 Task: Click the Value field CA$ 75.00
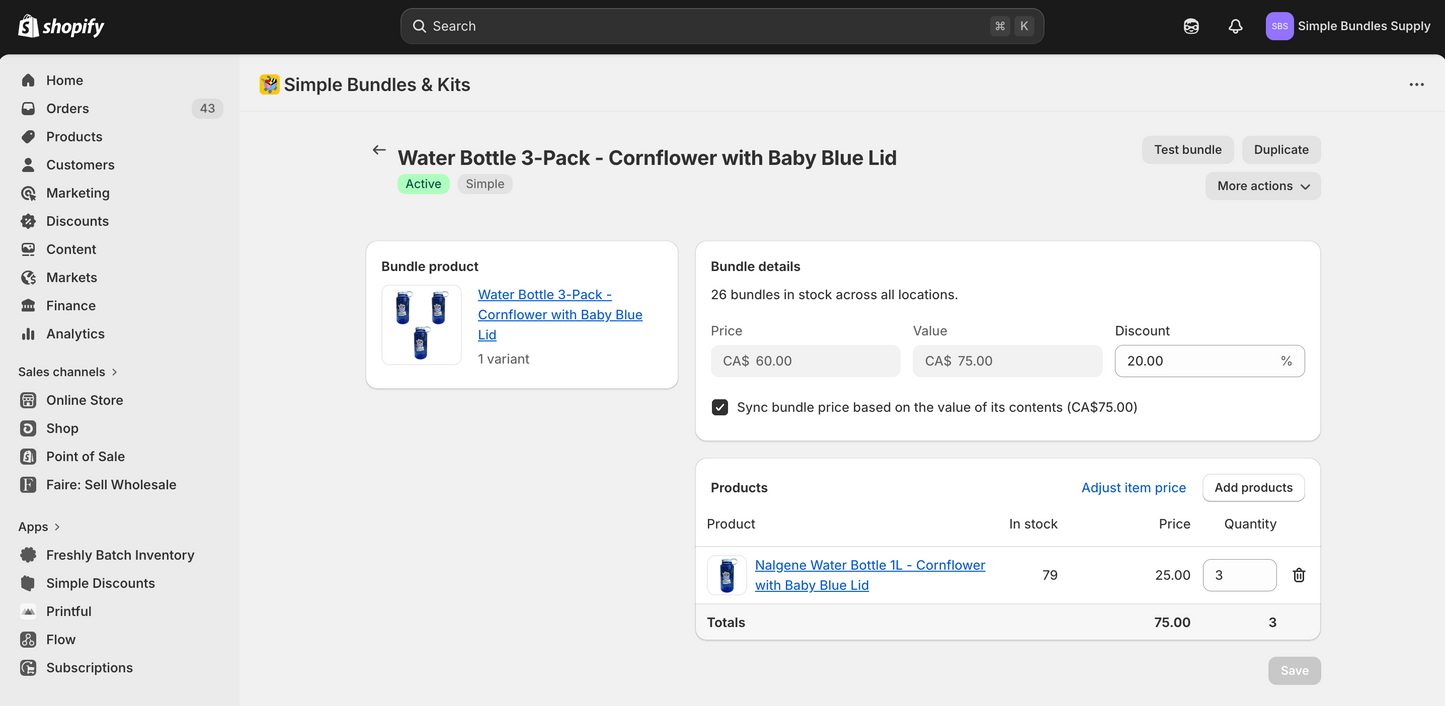(1007, 361)
